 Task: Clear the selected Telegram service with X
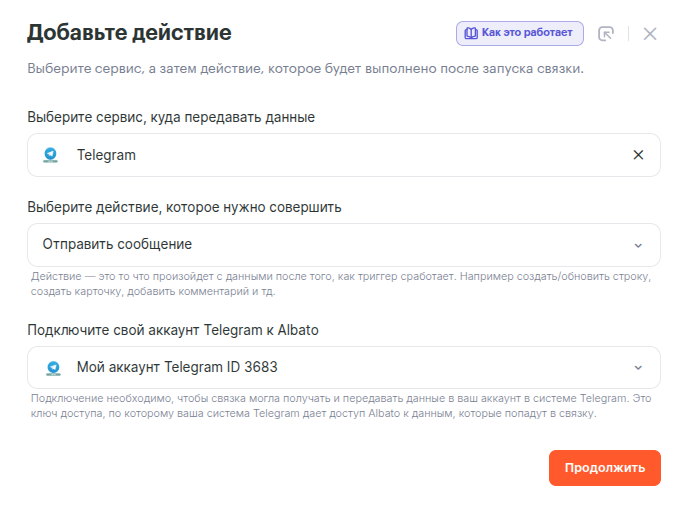(x=639, y=155)
